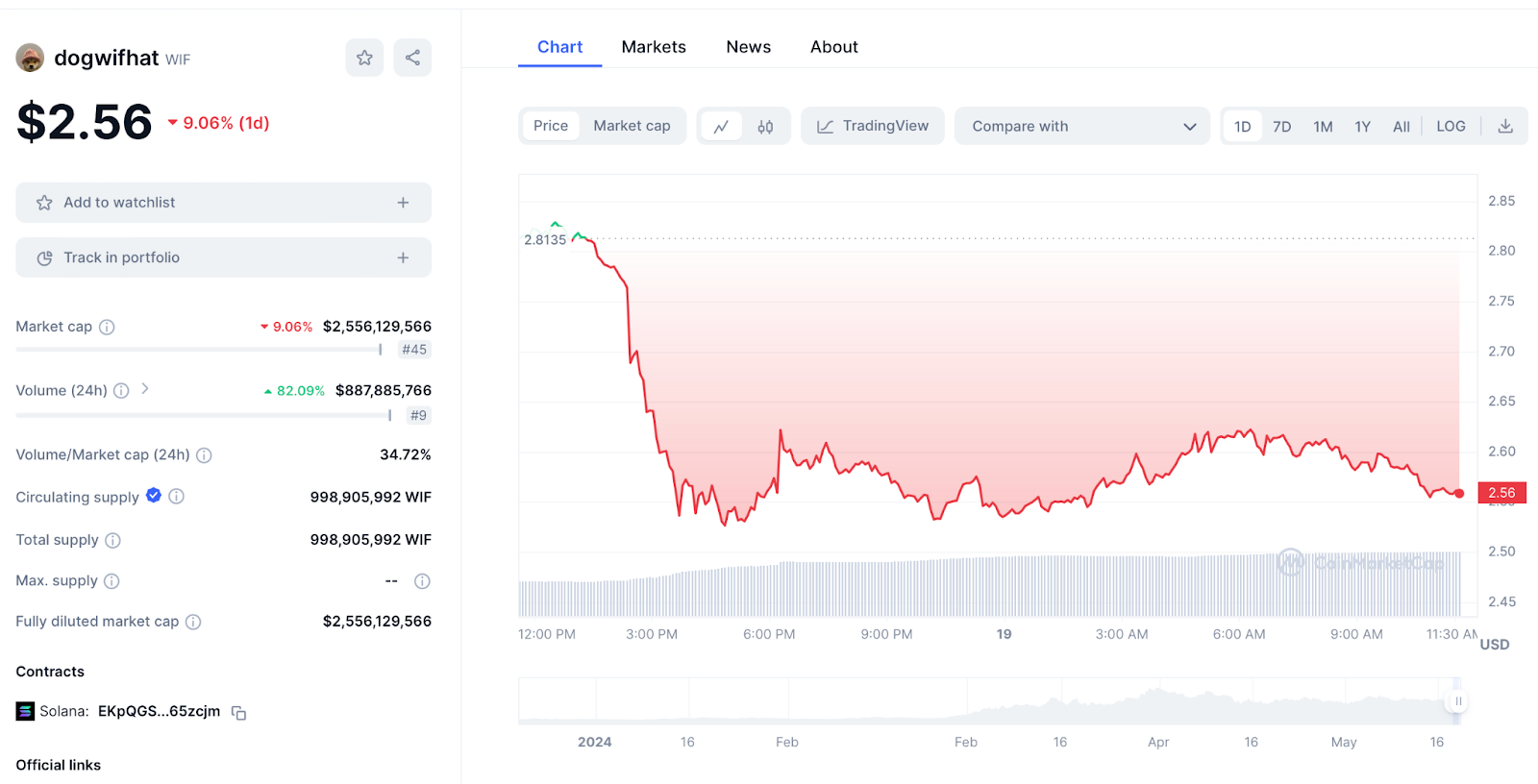The width and height of the screenshot is (1538, 784).
Task: Click the pause handle on range selector
Action: point(1458,701)
